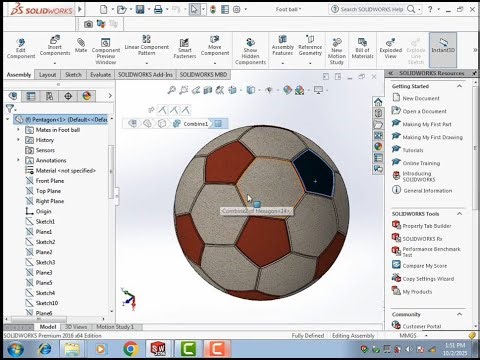Viewport: 480px width, 360px height.
Task: Click the Windows Start button
Action: 15,349
